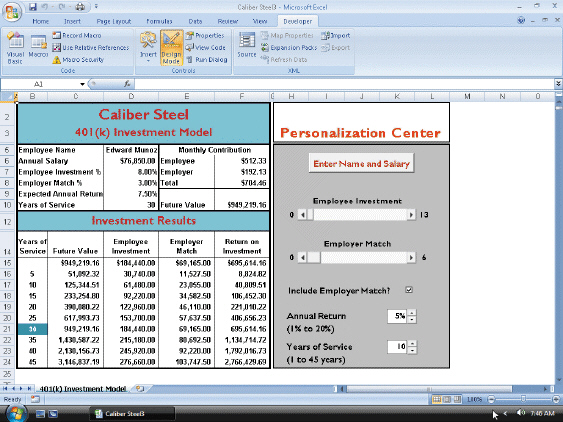563x422 pixels.
Task: Open the Name Box dropdown
Action: point(82,84)
